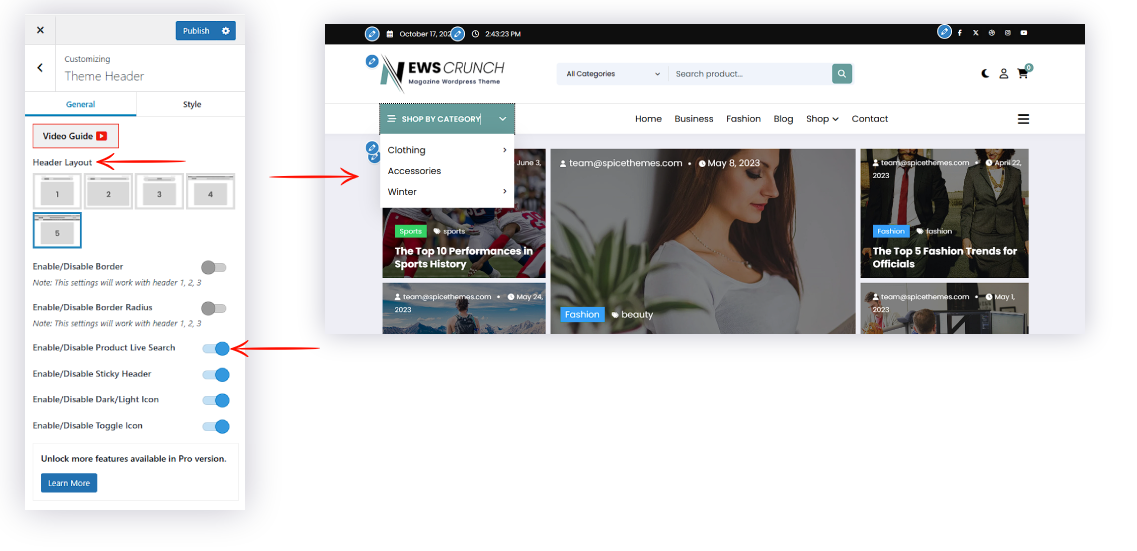Image resolution: width=1137 pixels, height=551 pixels.
Task: Open the shopping cart icon
Action: (1022, 73)
